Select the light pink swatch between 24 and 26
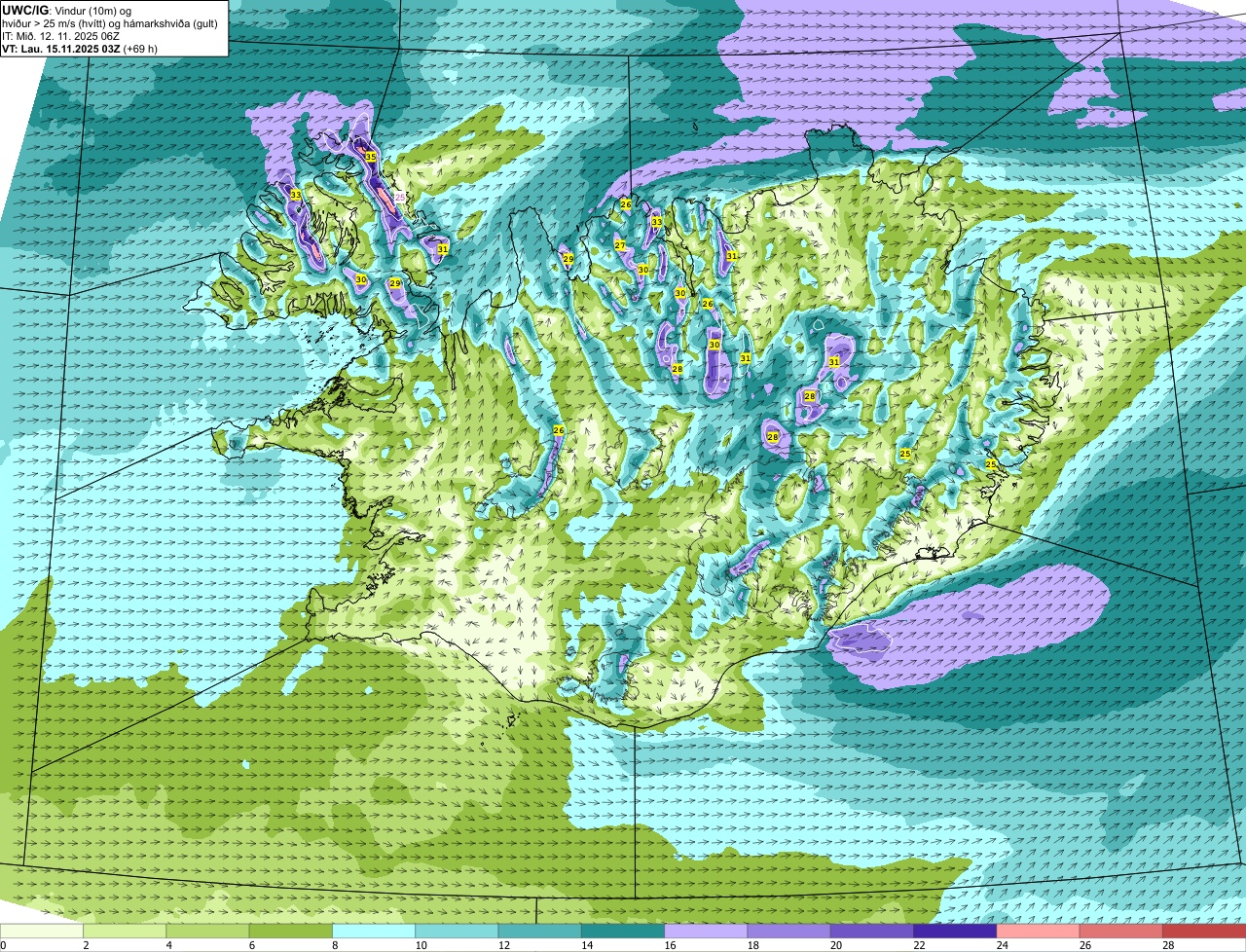Image resolution: width=1246 pixels, height=952 pixels. coord(1038,932)
